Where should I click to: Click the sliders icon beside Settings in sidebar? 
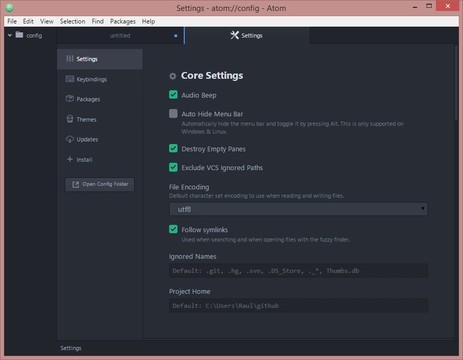70,59
